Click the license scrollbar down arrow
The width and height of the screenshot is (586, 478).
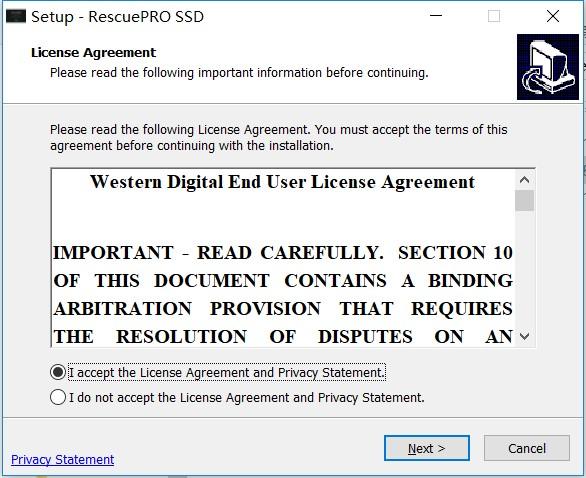point(524,336)
